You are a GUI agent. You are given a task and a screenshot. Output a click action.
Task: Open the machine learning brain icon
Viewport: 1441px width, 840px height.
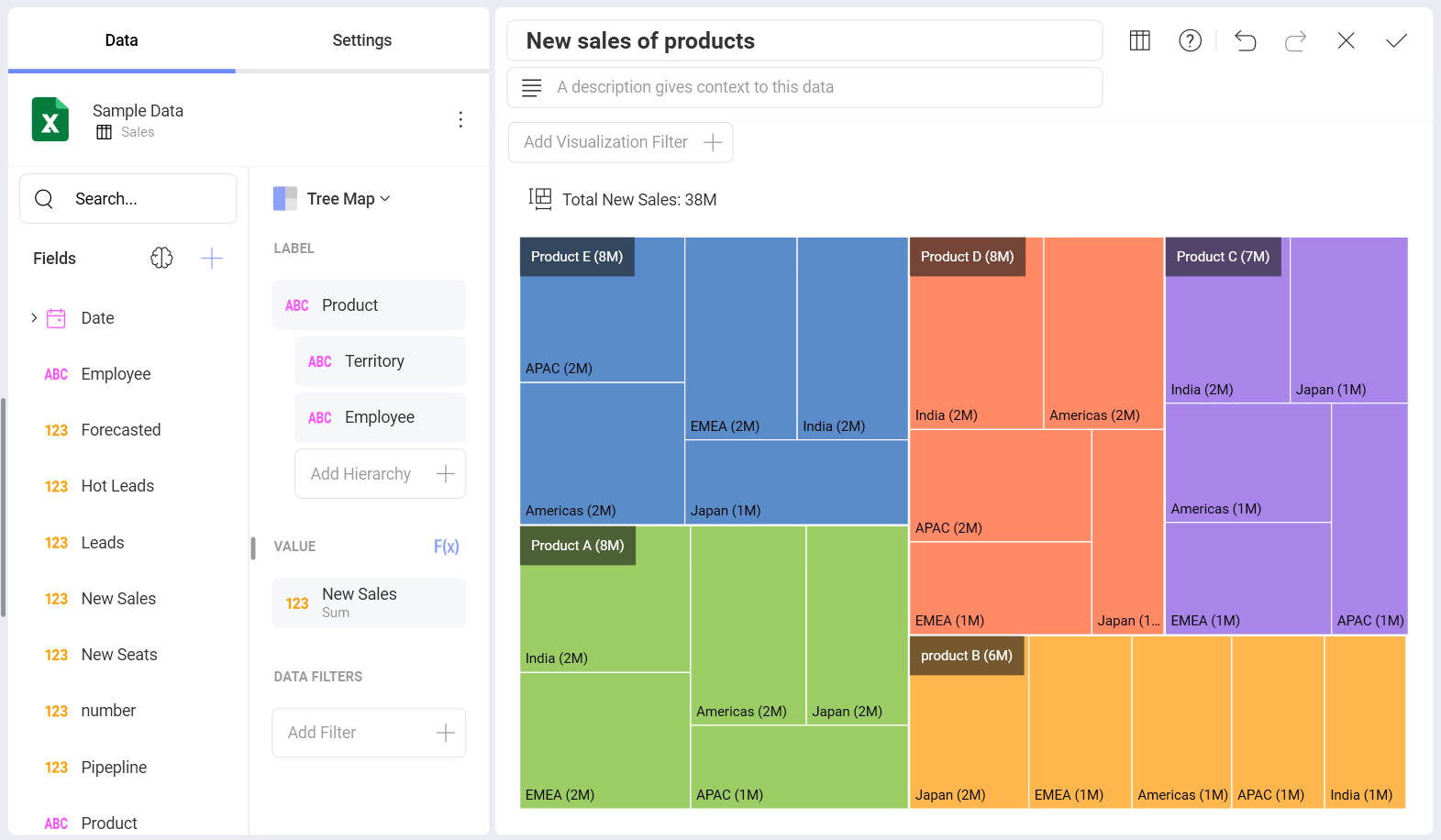[161, 258]
